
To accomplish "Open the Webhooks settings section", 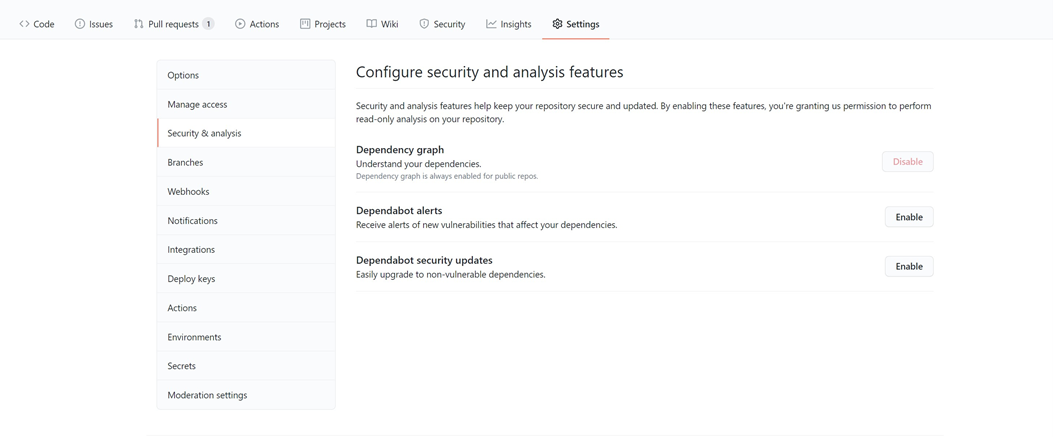I will (x=188, y=191).
